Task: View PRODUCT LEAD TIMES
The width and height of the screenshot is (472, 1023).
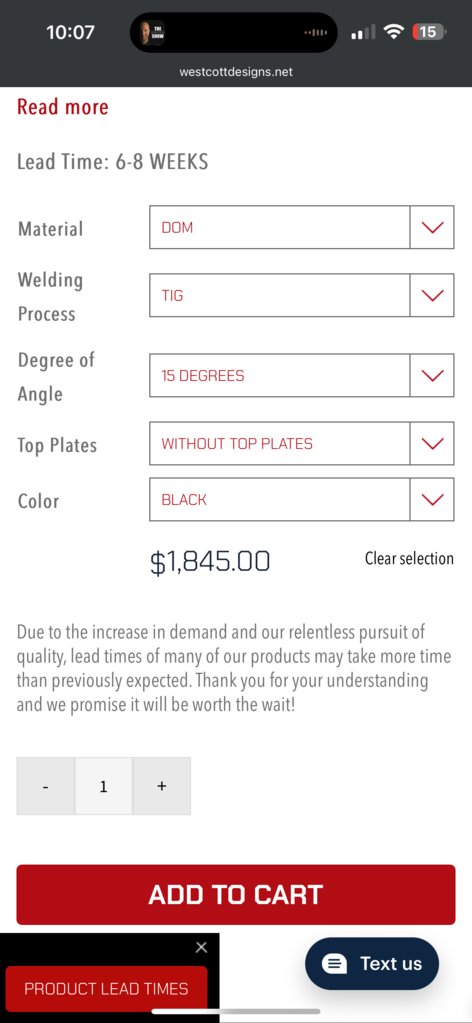Action: 106,988
